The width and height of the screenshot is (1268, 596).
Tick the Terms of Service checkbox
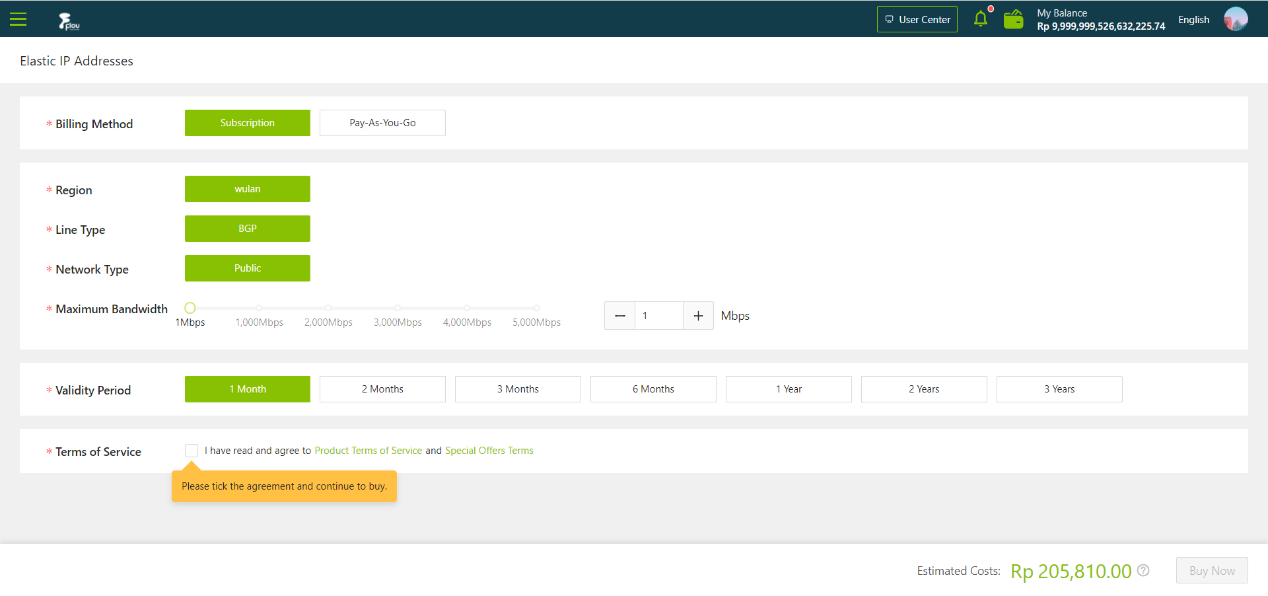[x=191, y=451]
